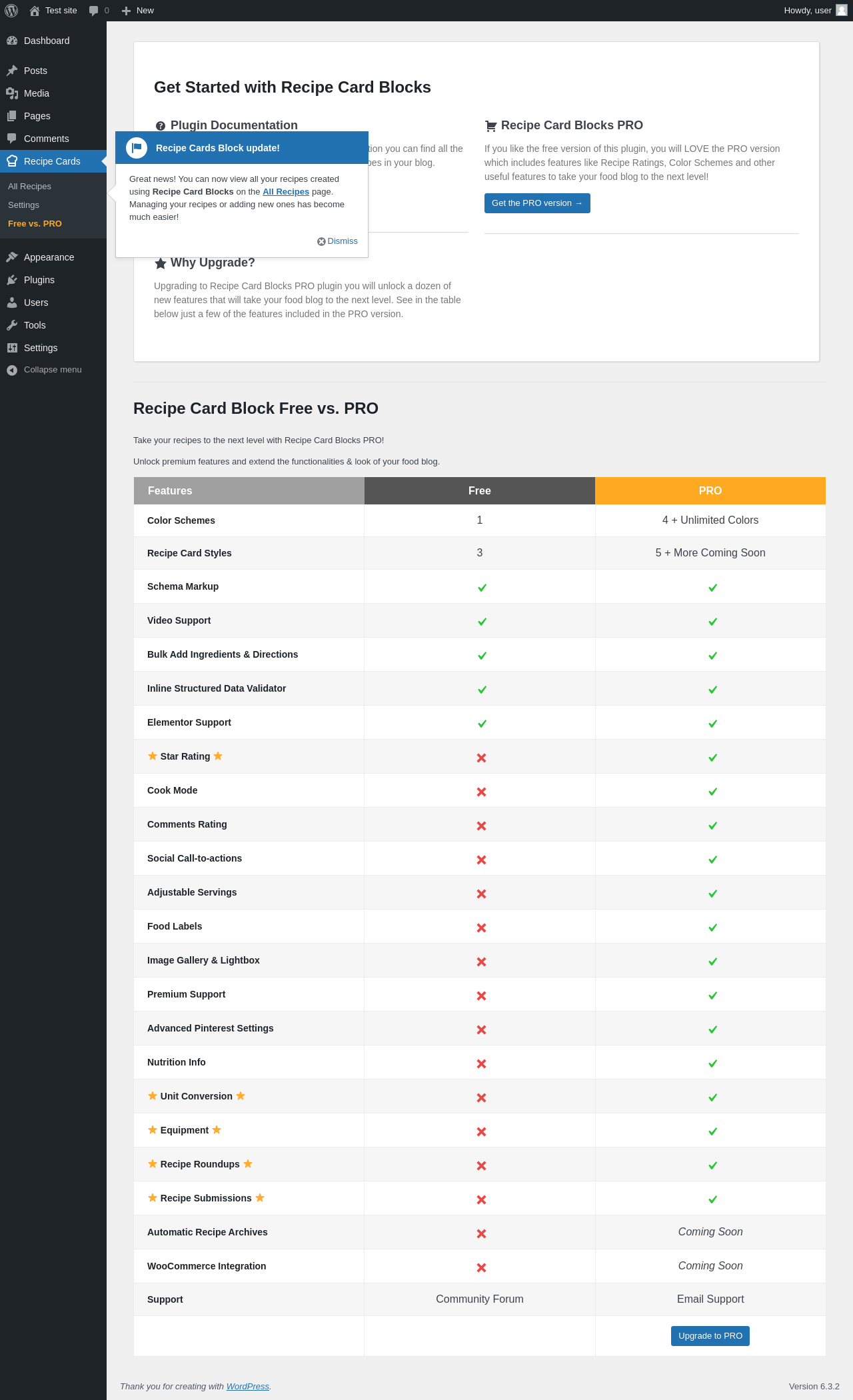
Task: Open the WordPress link in footer
Action: 248,1386
